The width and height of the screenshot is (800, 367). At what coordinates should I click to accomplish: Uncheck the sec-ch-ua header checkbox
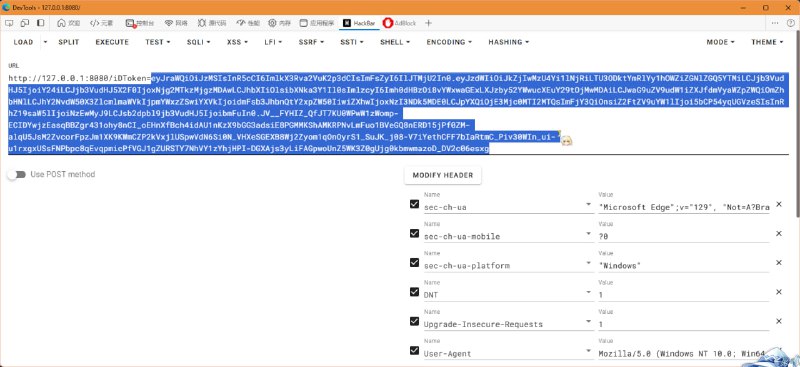(414, 204)
